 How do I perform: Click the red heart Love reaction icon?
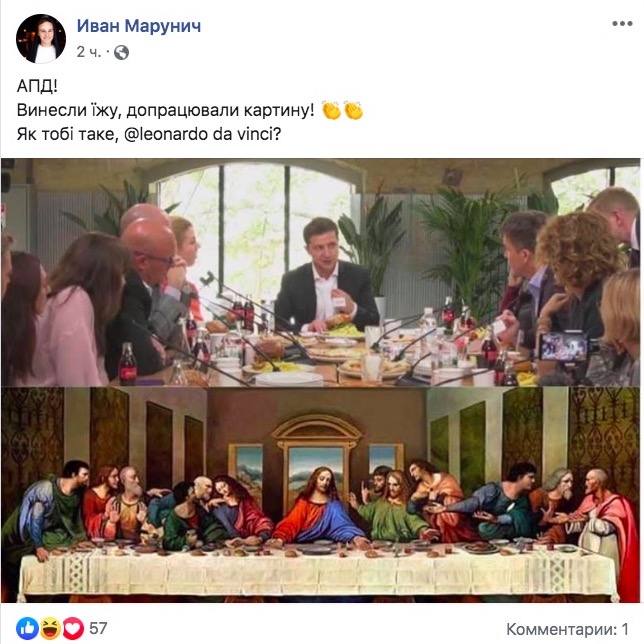[x=71, y=628]
